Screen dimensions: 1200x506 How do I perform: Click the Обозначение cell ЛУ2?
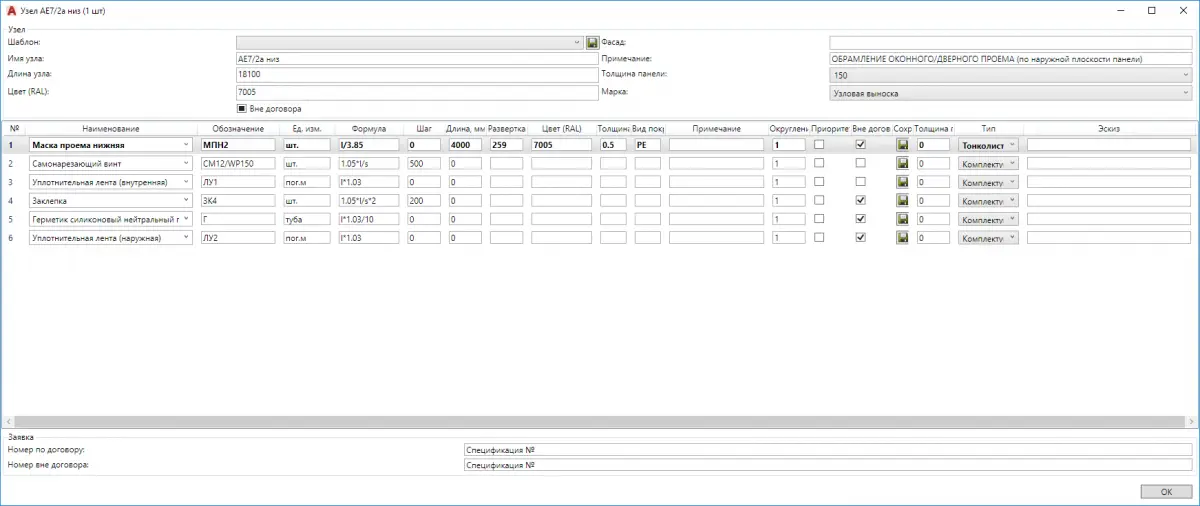pos(238,238)
